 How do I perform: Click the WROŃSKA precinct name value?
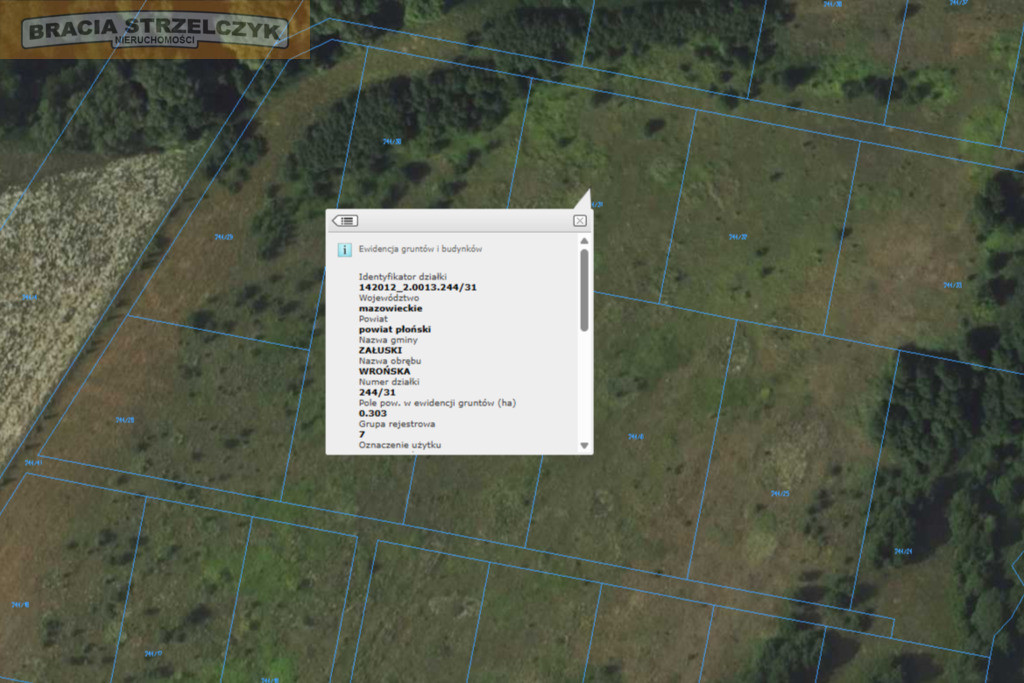[385, 372]
